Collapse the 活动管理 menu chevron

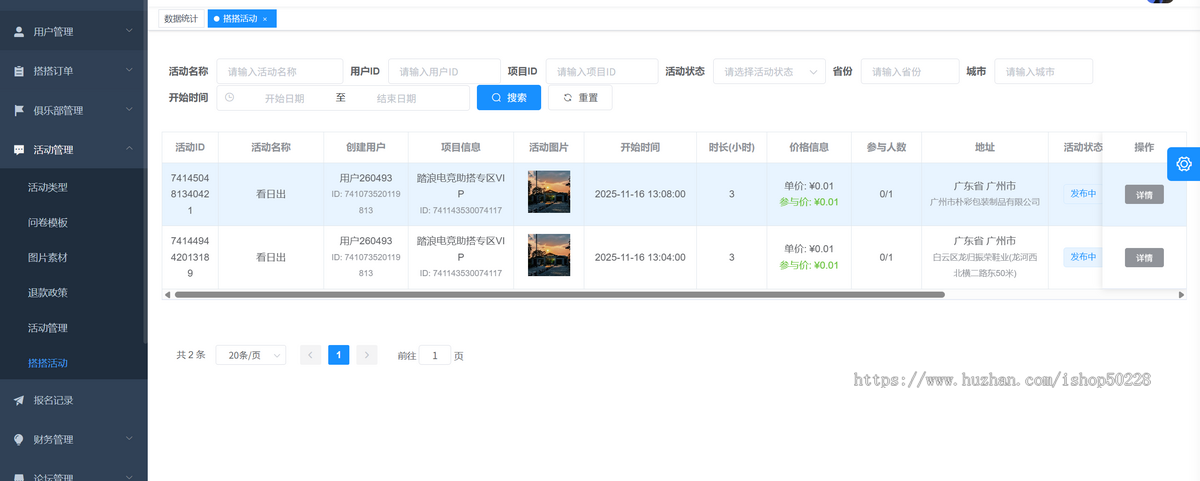[129, 150]
